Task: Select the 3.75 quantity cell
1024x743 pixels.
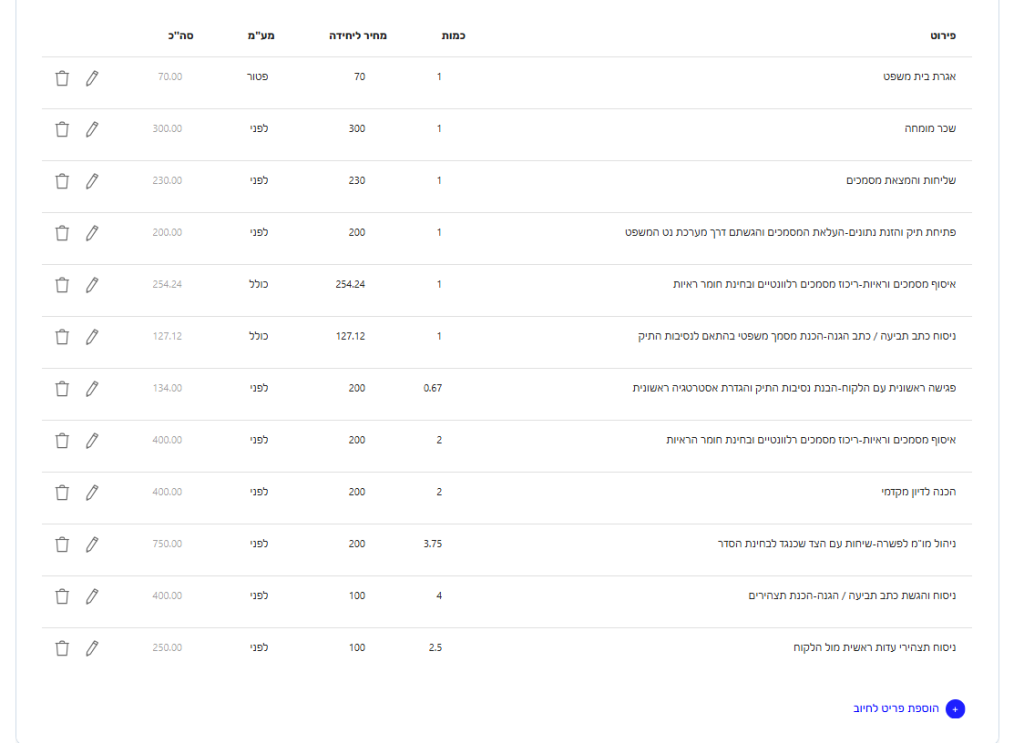Action: click(433, 544)
